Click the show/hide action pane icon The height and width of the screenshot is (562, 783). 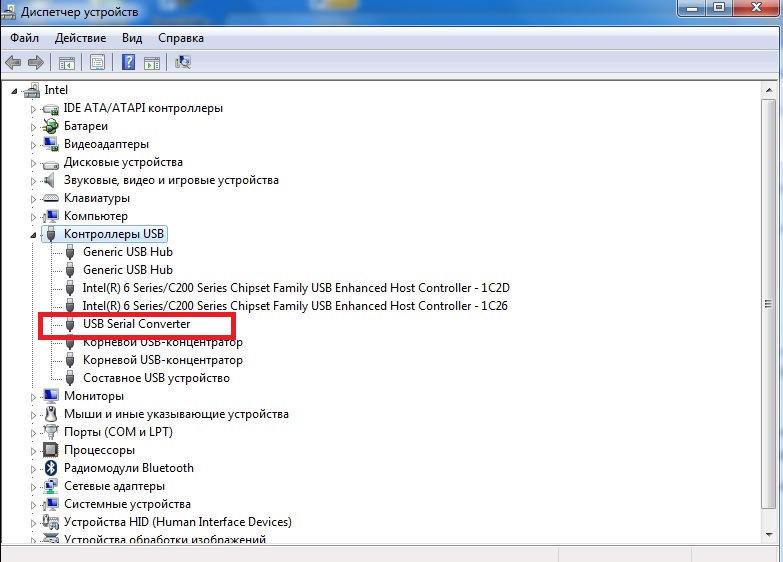152,63
